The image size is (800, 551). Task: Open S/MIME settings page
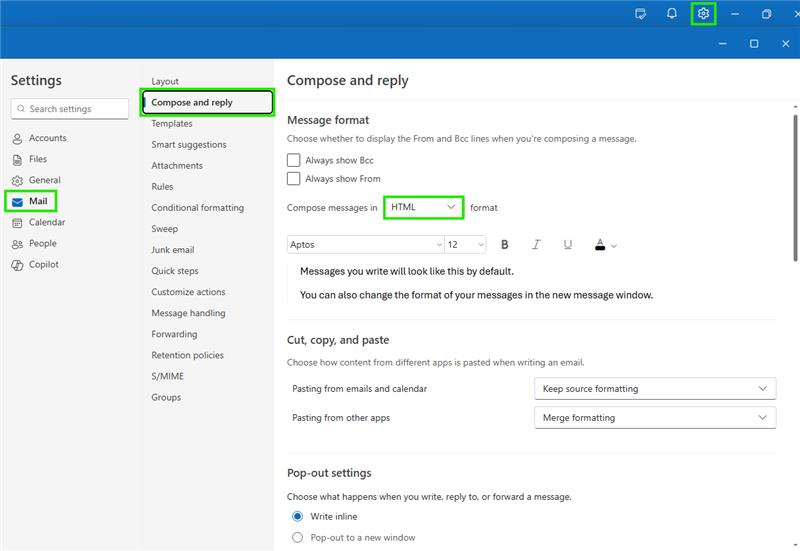[x=167, y=376]
